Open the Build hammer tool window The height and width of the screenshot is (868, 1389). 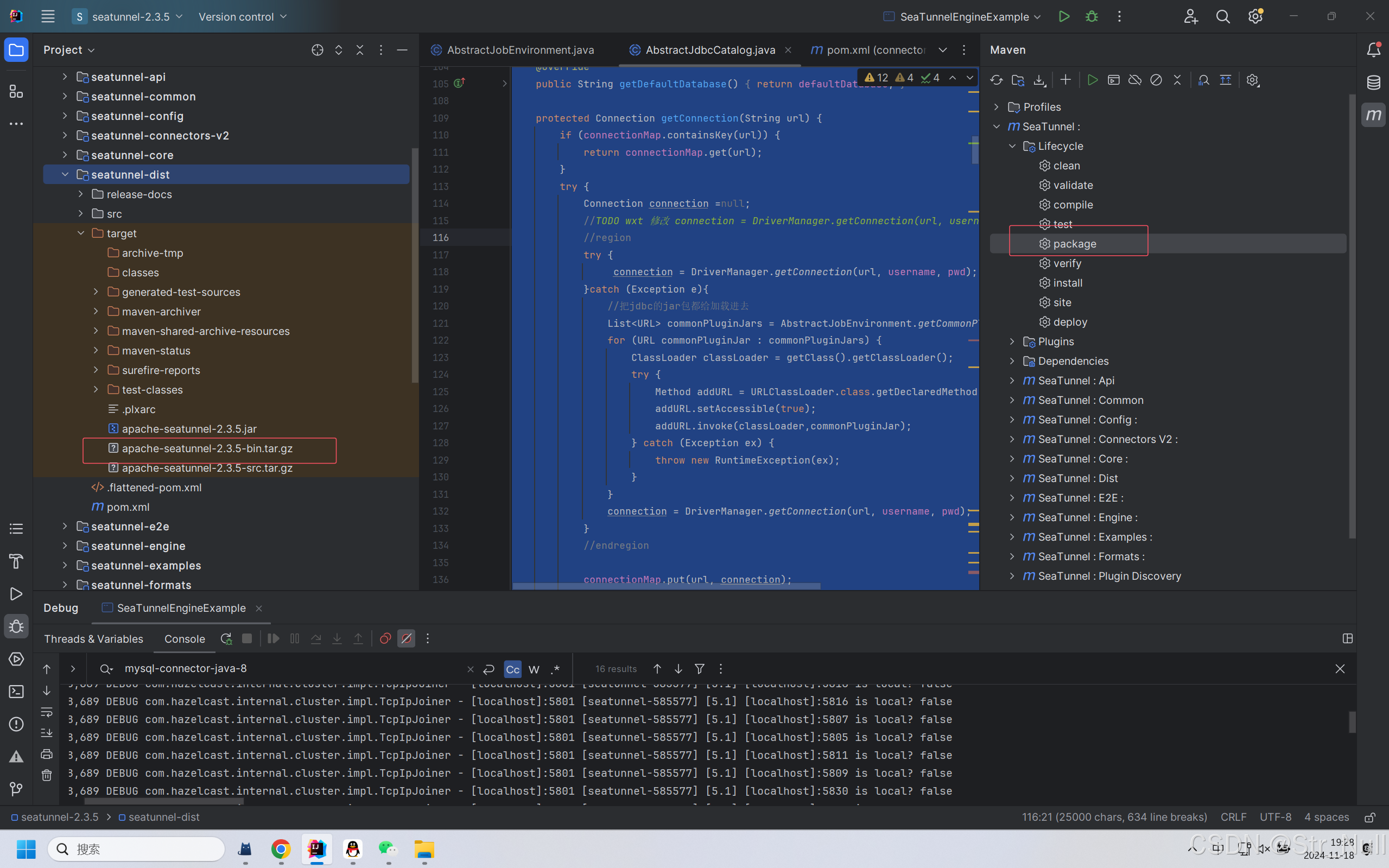tap(16, 561)
